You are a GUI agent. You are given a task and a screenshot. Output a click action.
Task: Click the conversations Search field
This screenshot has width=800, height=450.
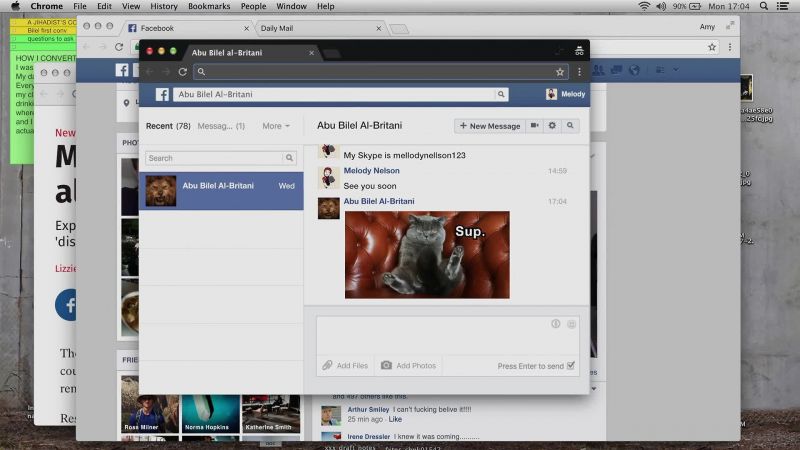pos(214,158)
